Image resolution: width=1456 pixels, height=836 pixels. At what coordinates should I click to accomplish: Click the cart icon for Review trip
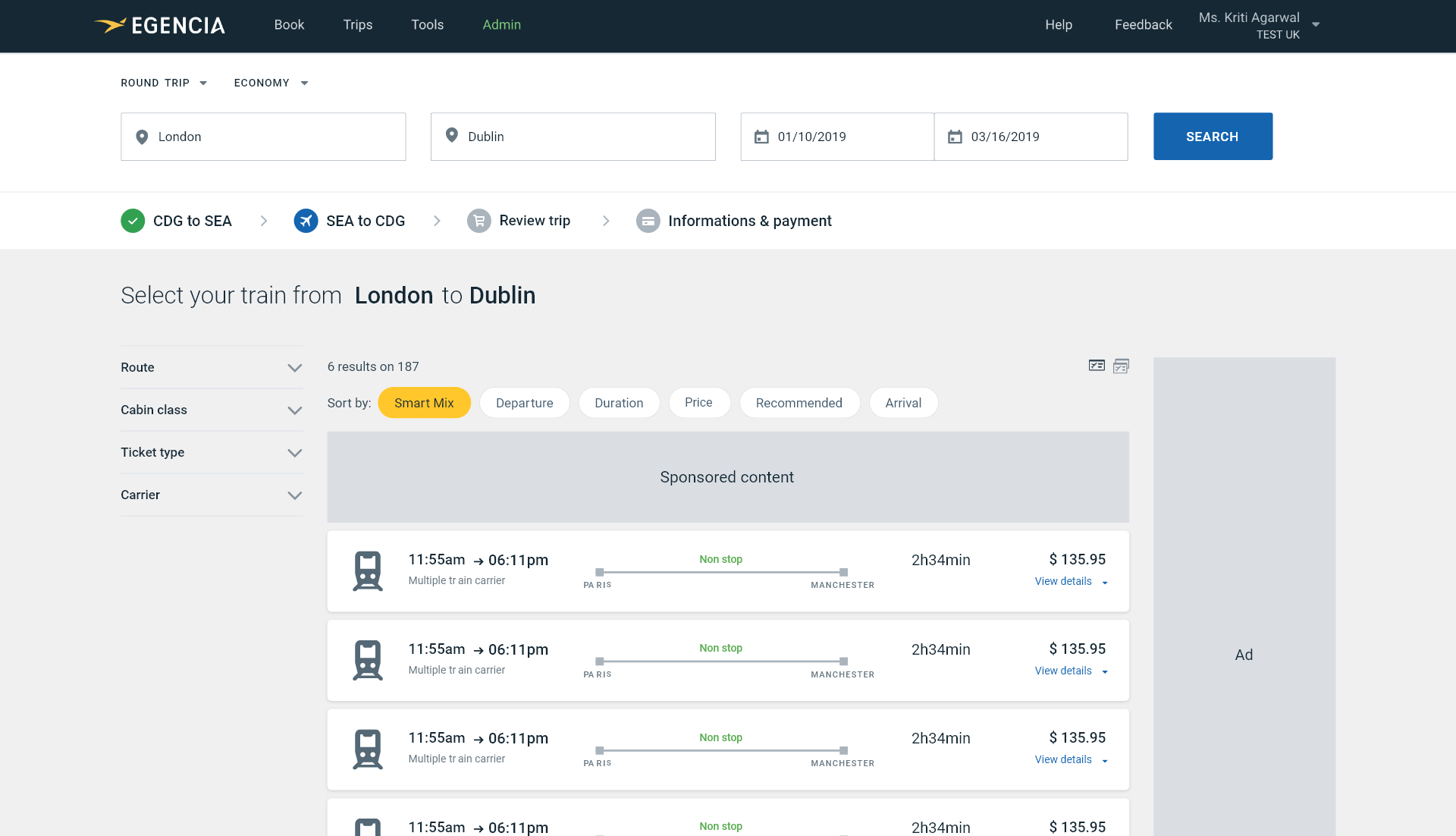[x=479, y=221]
